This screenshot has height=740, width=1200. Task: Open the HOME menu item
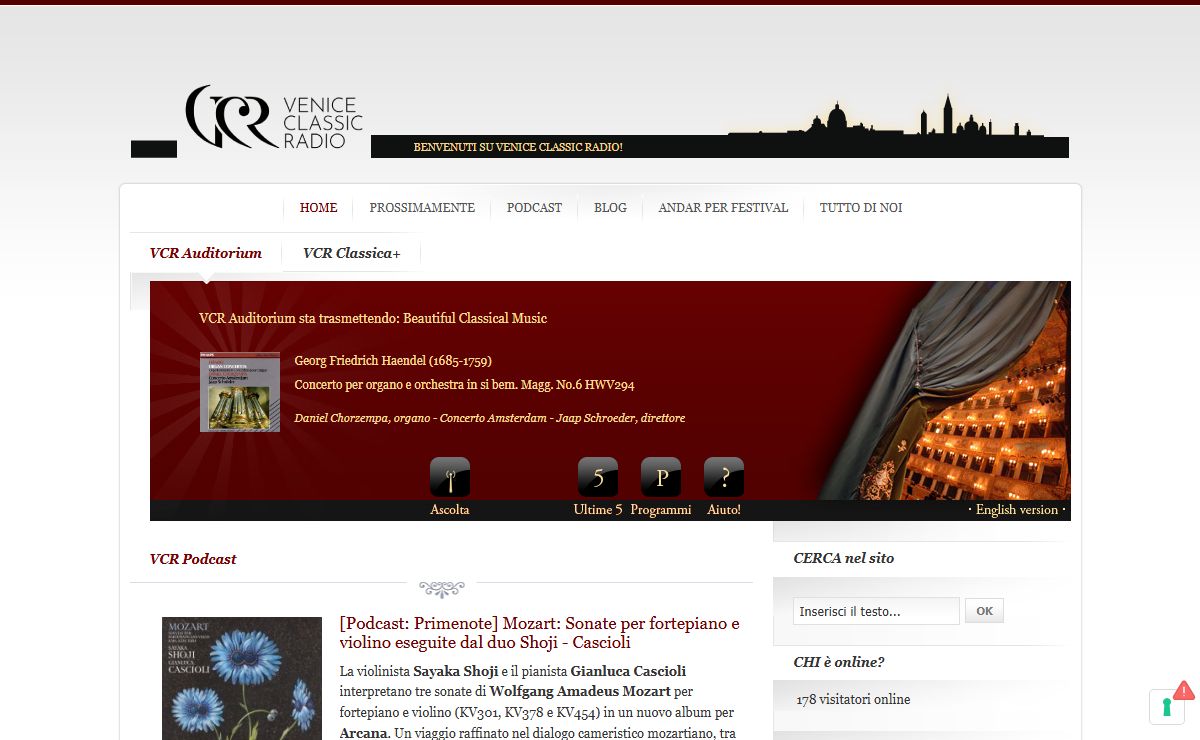(318, 208)
